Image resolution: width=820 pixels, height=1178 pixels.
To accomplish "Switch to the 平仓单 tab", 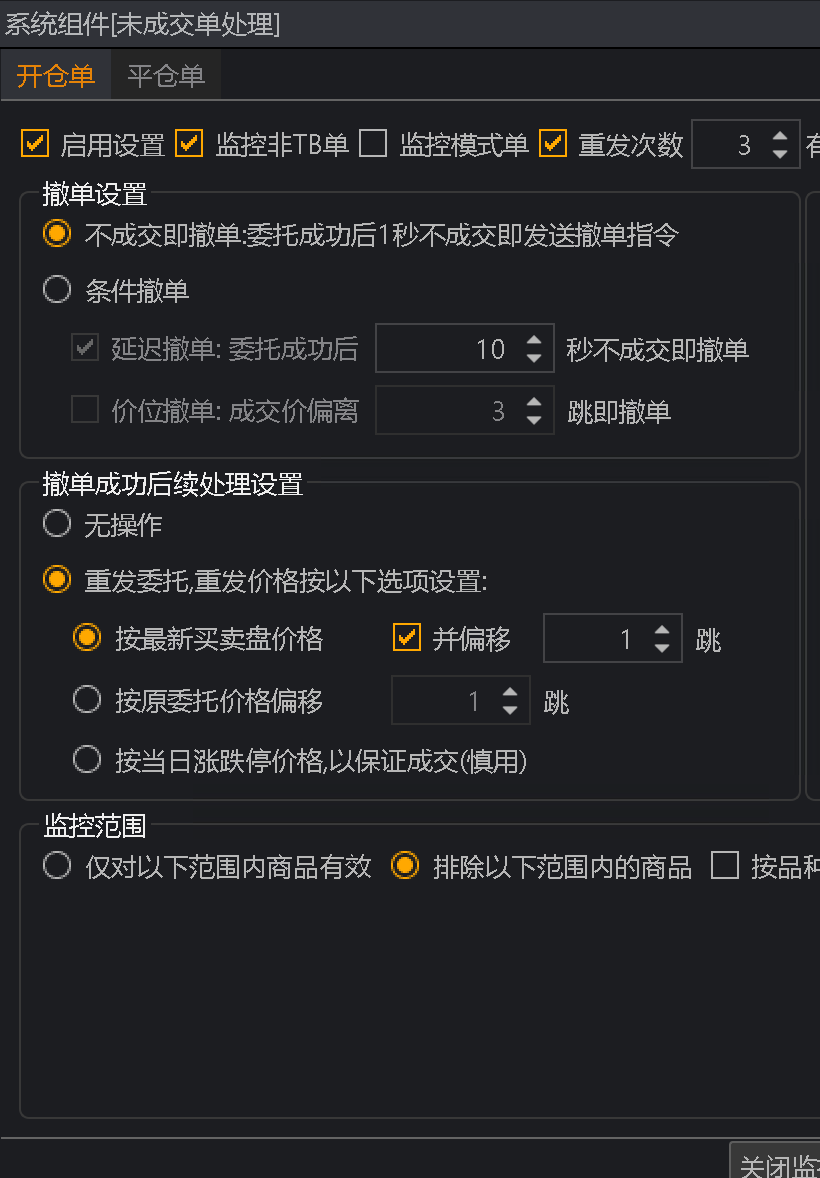I will [166, 77].
